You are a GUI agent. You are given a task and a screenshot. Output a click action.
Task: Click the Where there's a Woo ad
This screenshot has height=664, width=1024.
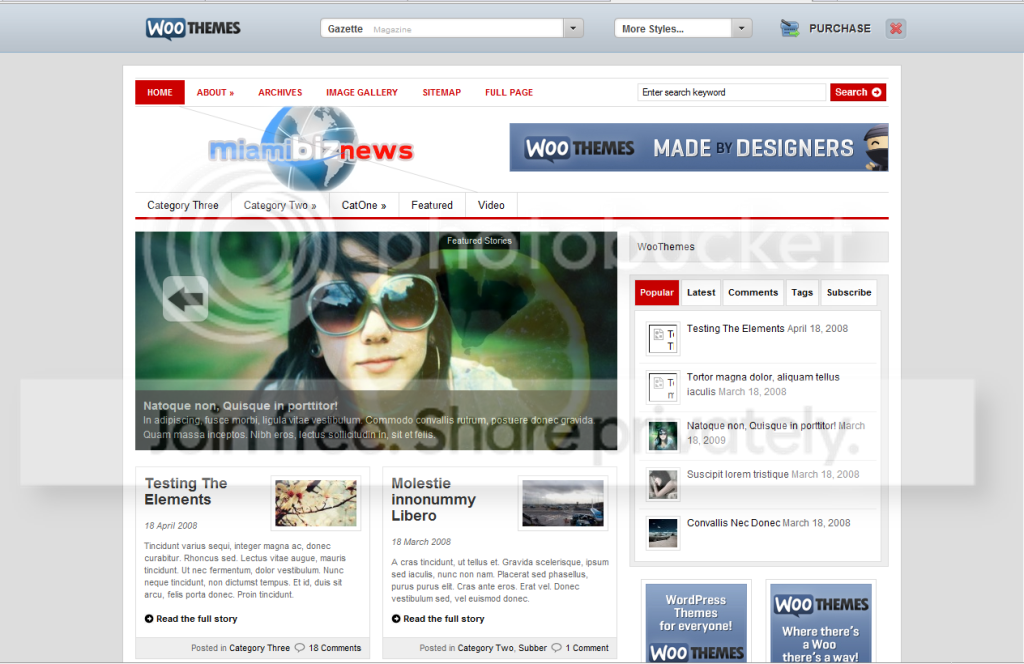pos(821,624)
